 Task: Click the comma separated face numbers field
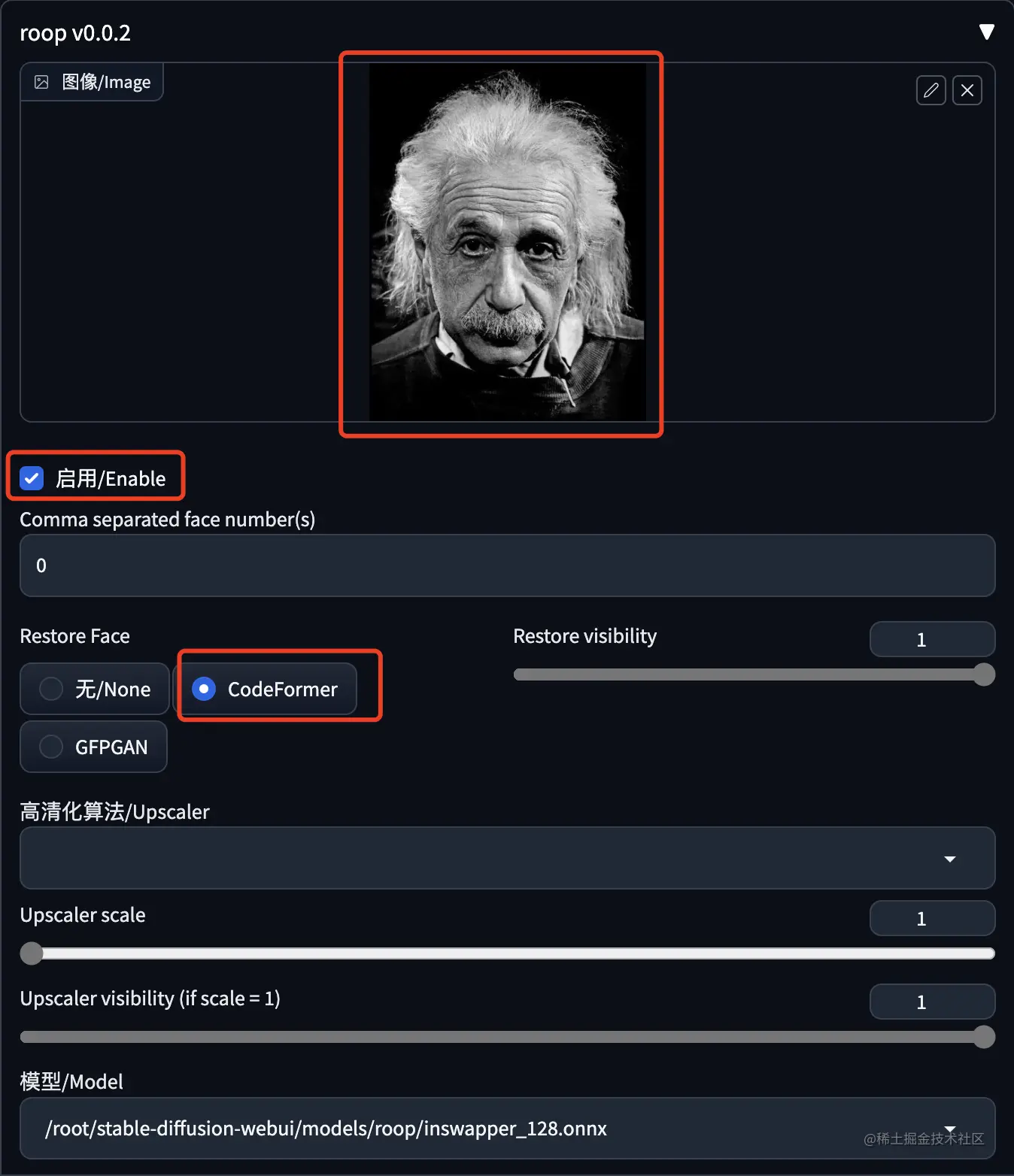point(508,565)
